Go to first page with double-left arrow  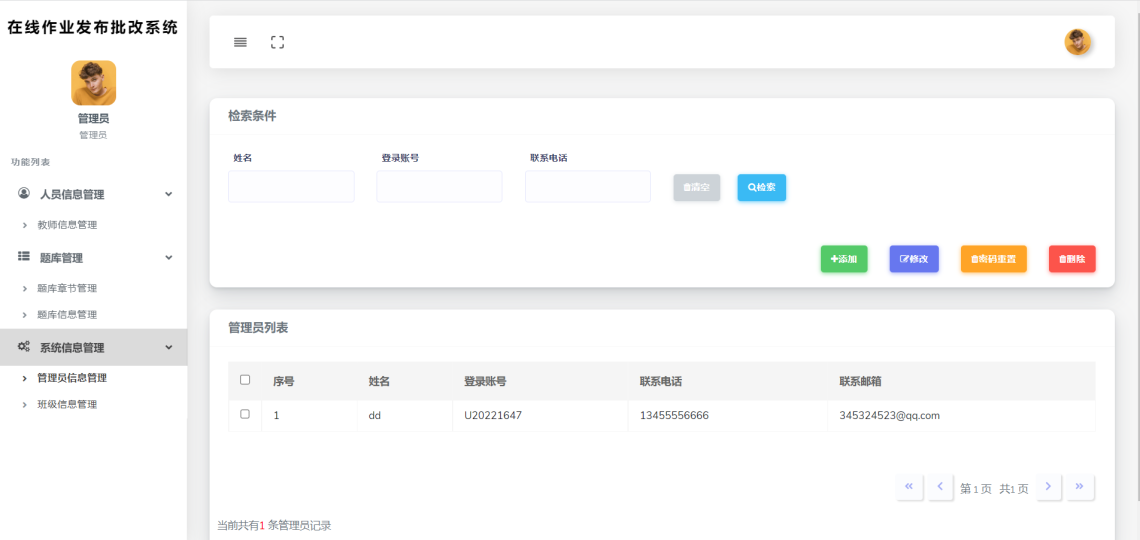tap(910, 487)
